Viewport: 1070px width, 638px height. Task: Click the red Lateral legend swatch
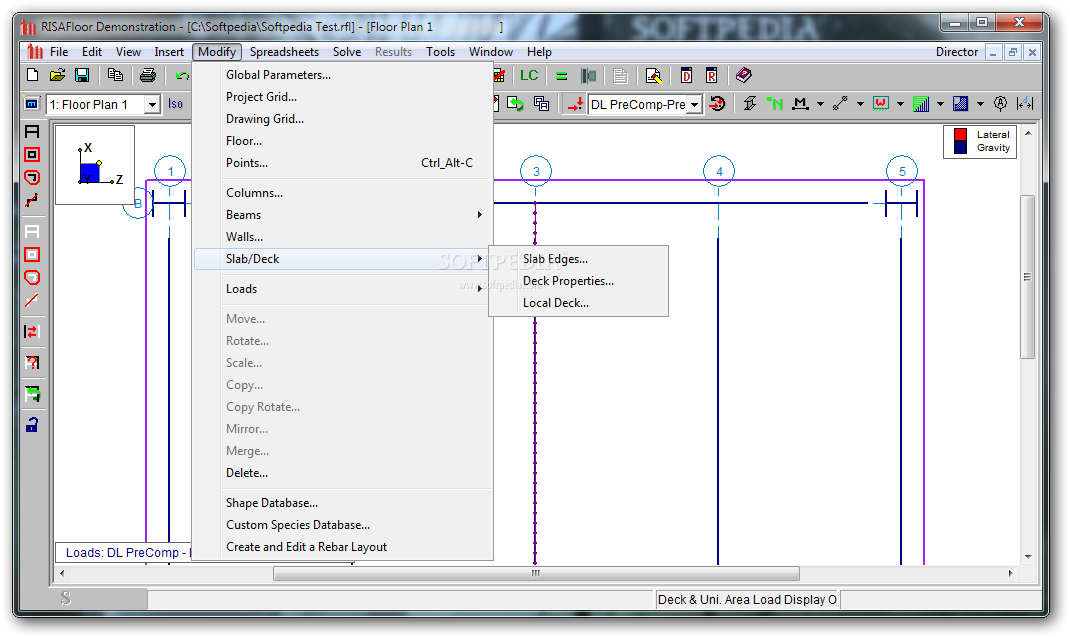[960, 134]
